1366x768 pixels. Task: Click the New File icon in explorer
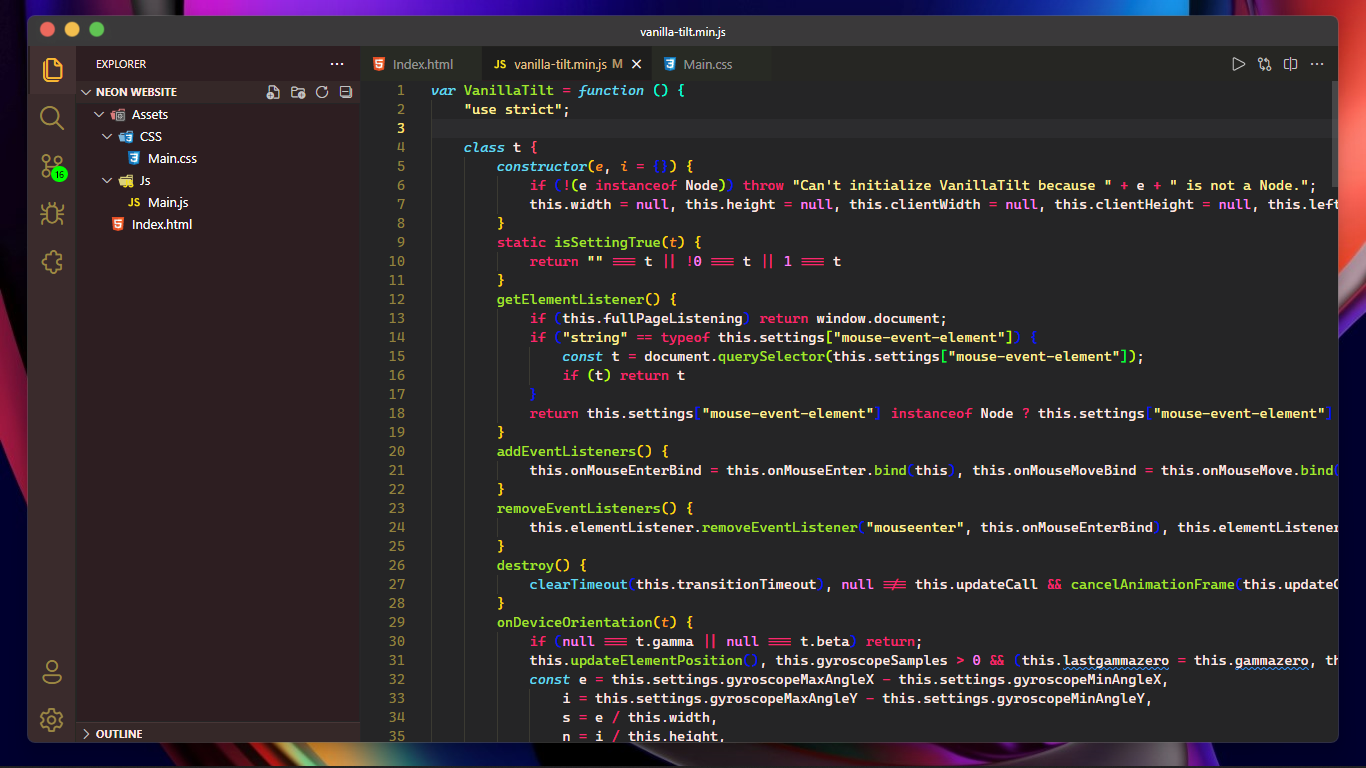click(x=273, y=92)
